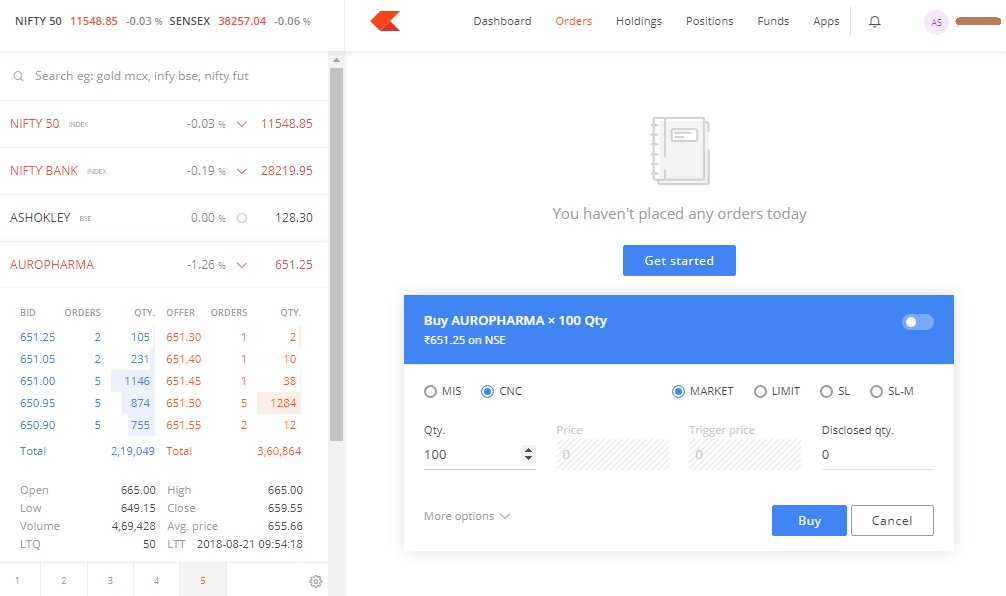Click offer price 651.45
Screen dimensions: 1006x596
(x=183, y=381)
